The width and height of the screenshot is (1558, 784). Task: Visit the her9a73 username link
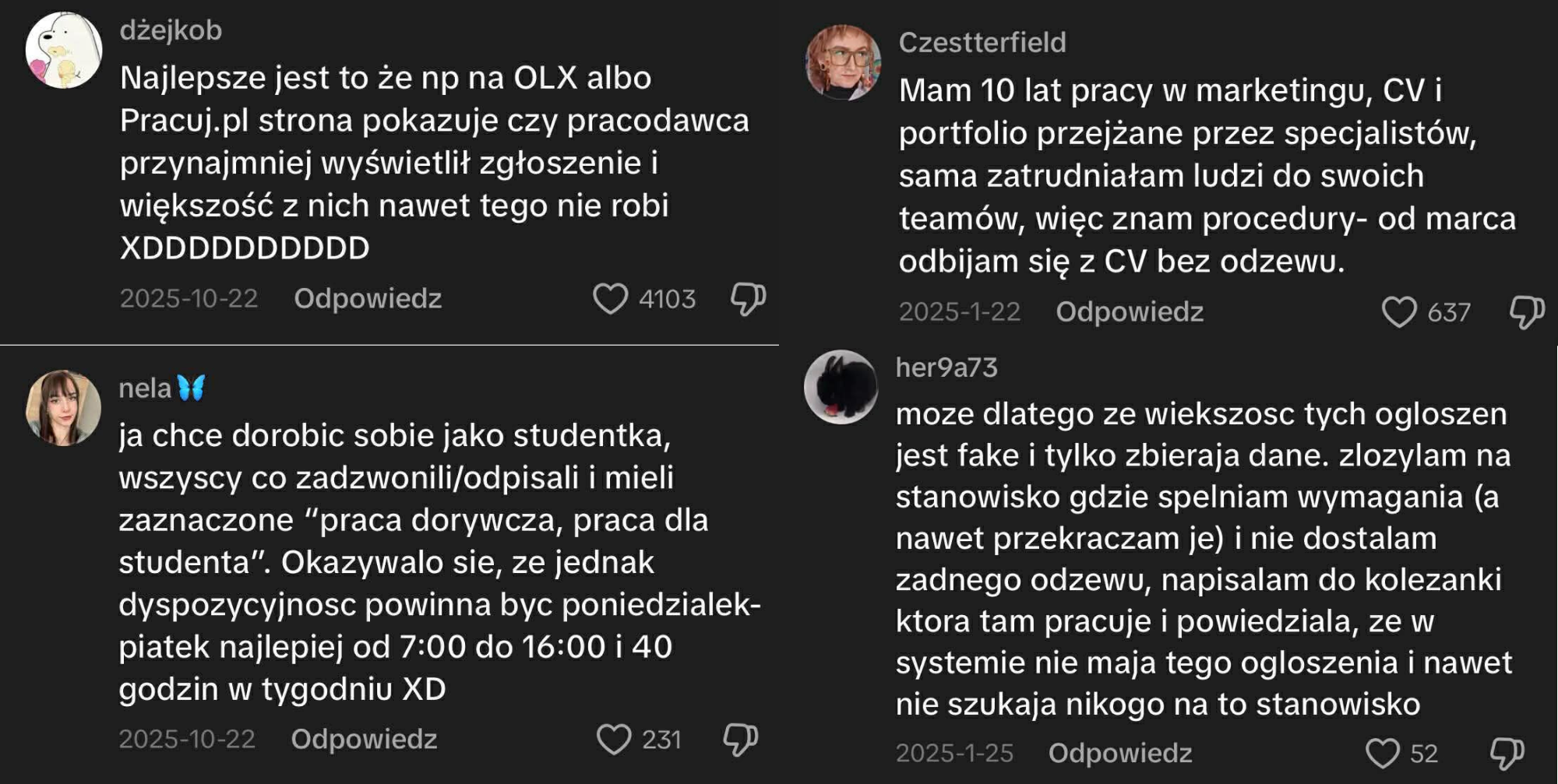click(x=946, y=367)
